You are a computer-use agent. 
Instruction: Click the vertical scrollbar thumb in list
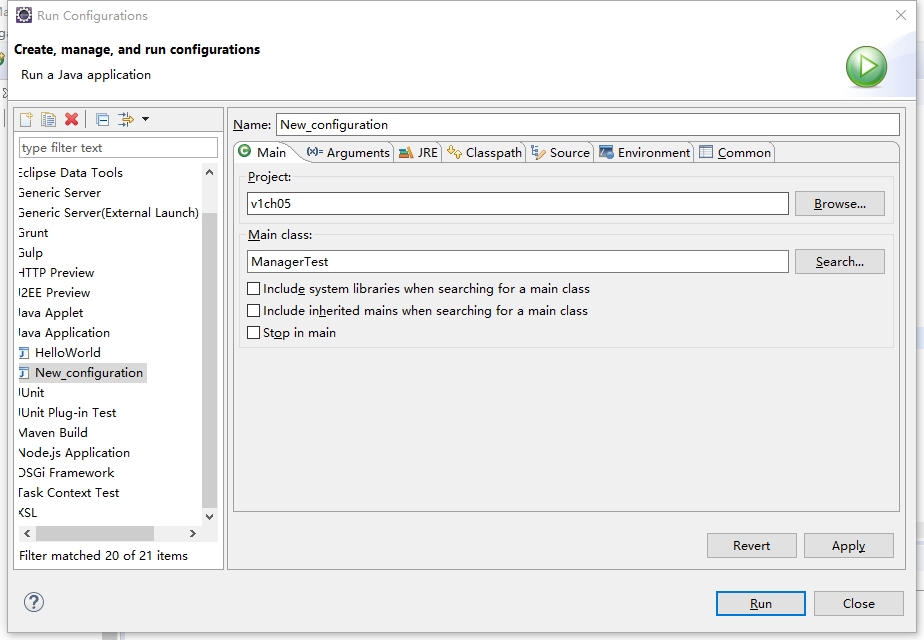209,359
